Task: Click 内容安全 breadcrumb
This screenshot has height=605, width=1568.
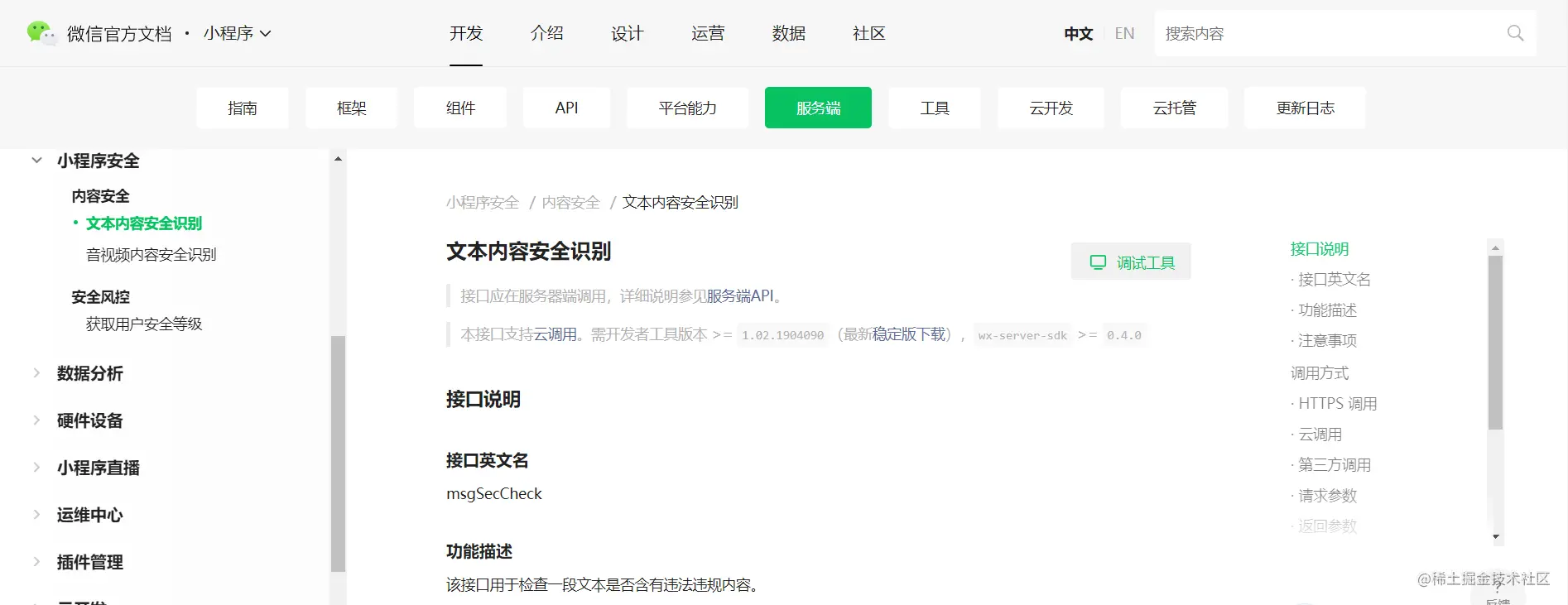Action: [570, 203]
